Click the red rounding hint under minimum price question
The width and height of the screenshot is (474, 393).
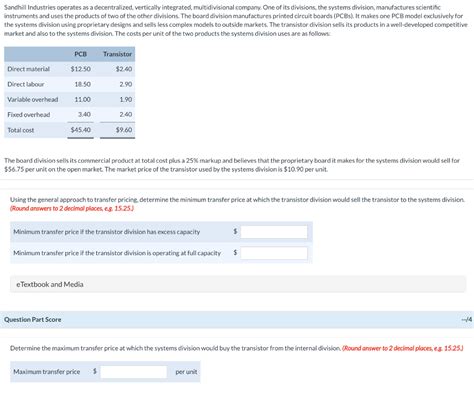[x=72, y=209]
